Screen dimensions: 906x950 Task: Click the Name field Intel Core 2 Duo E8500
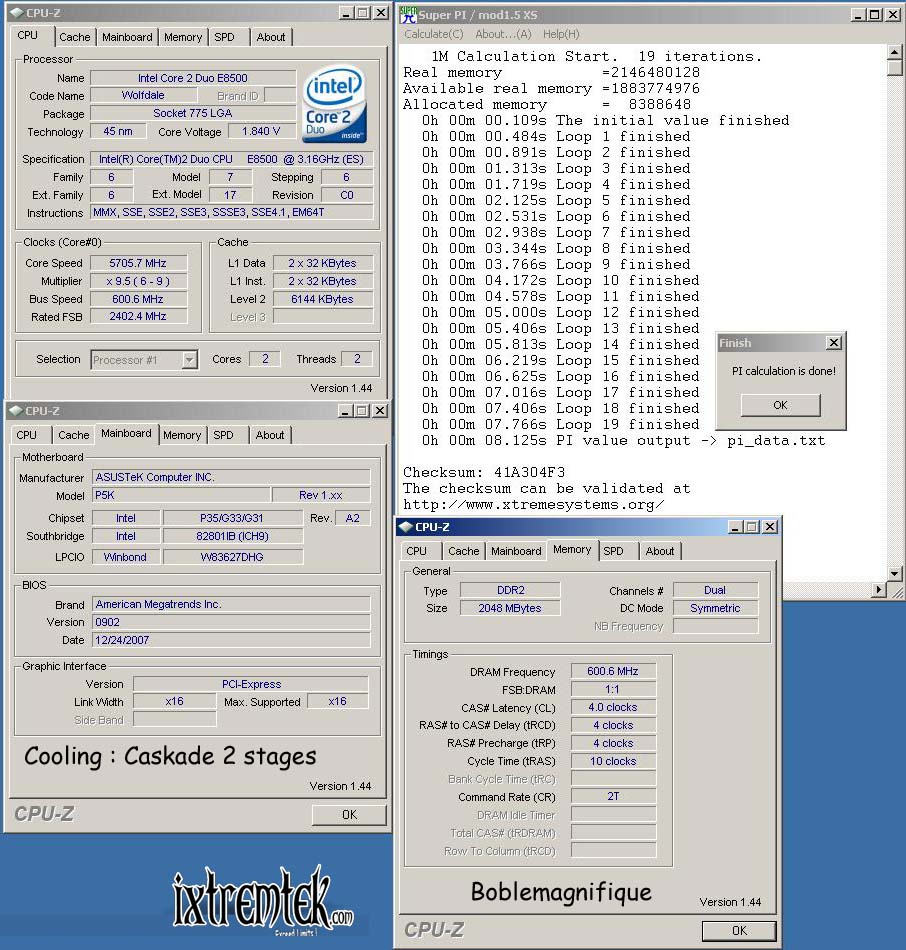click(193, 78)
